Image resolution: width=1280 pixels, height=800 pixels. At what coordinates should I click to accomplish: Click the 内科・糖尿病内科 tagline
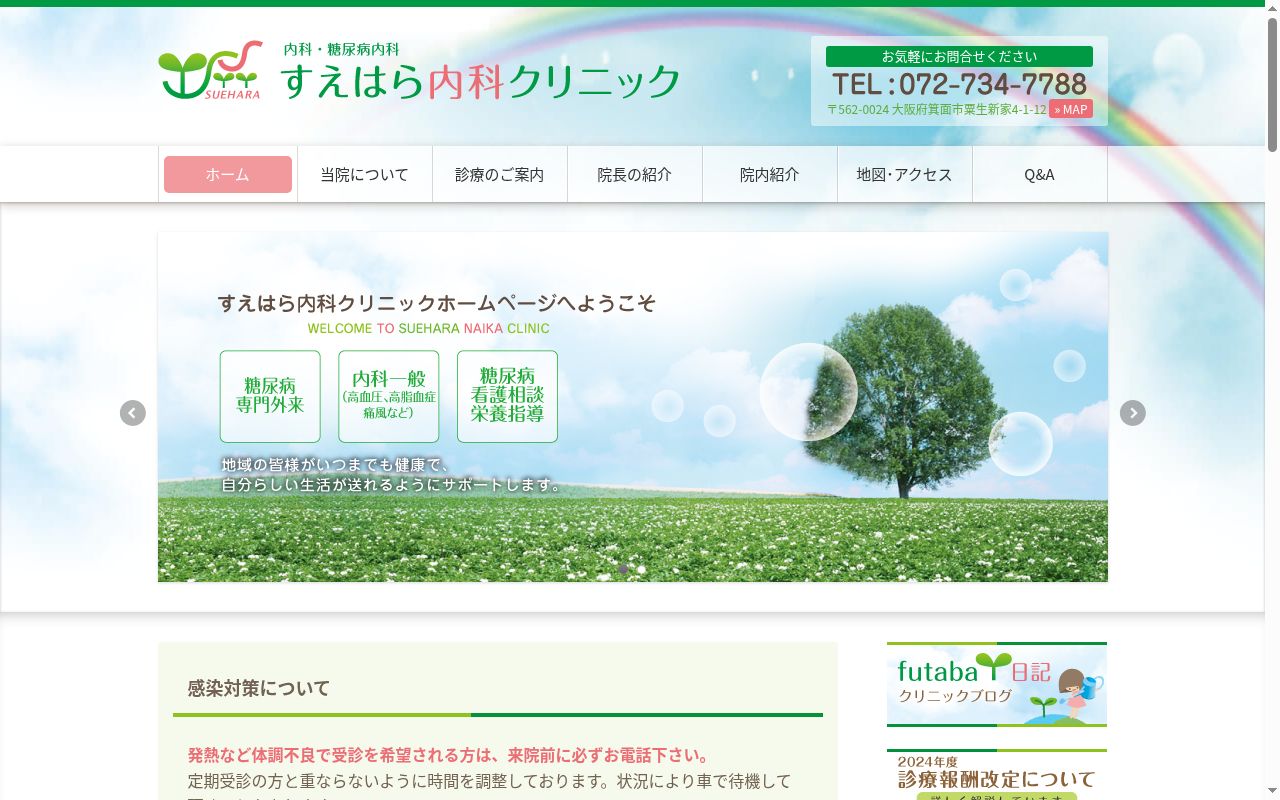[341, 49]
